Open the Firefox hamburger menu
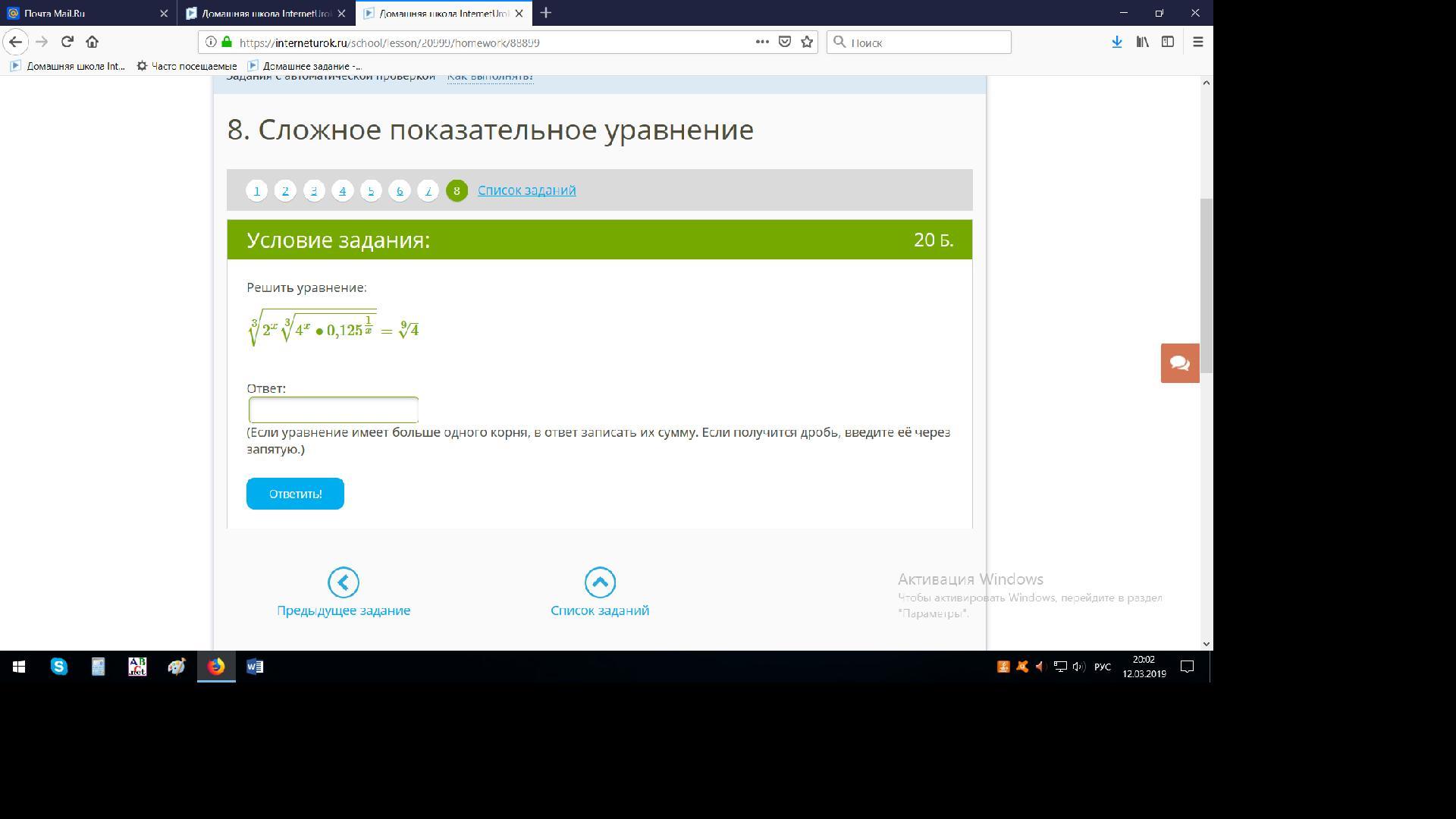The width and height of the screenshot is (1456, 819). point(1198,42)
